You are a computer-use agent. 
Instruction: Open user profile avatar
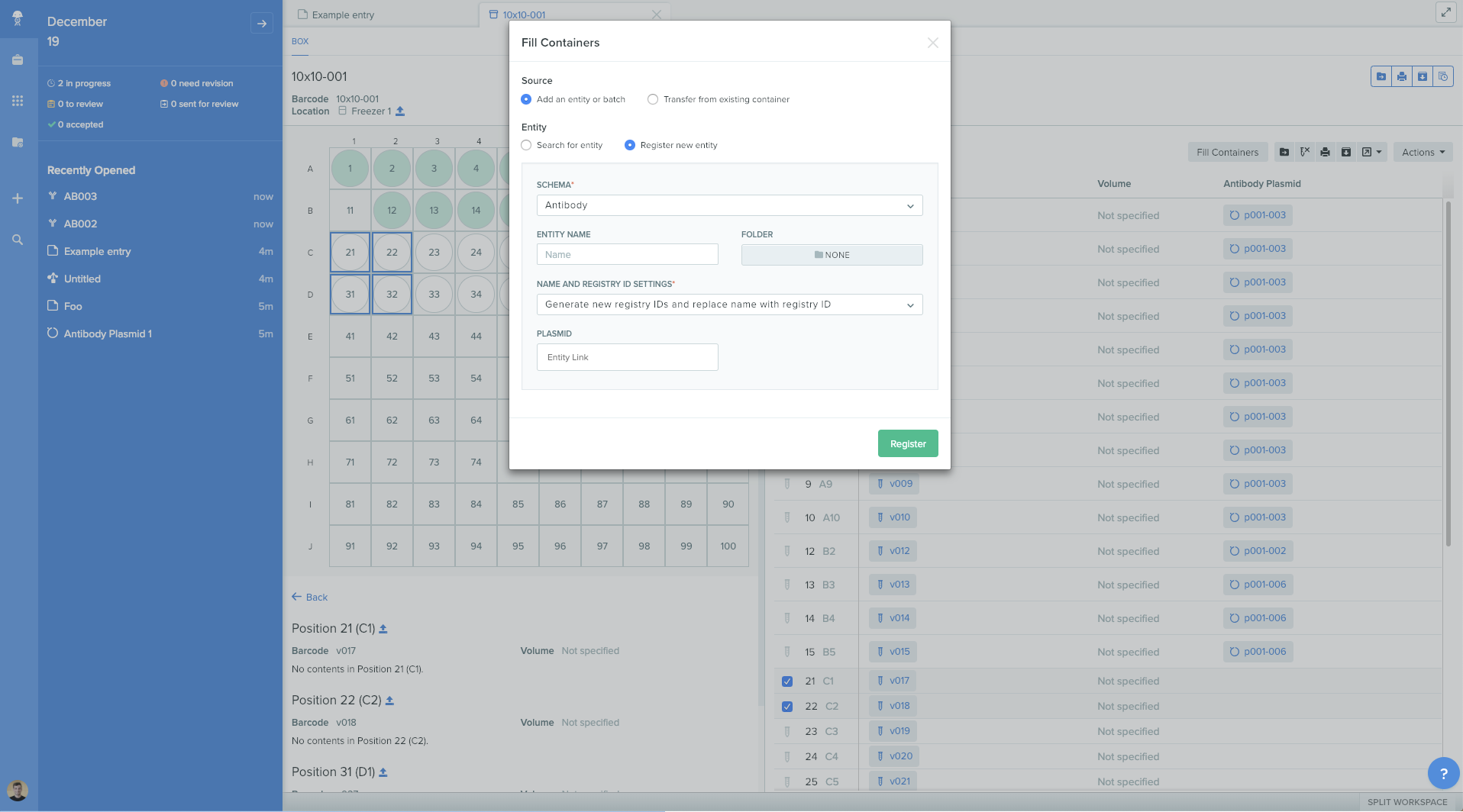click(18, 791)
